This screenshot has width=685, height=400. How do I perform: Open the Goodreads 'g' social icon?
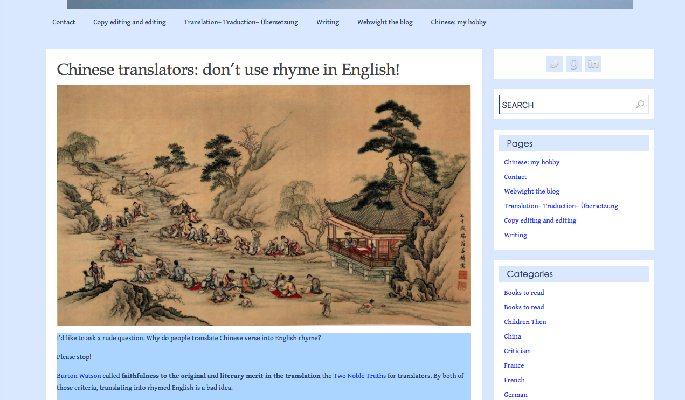point(574,64)
